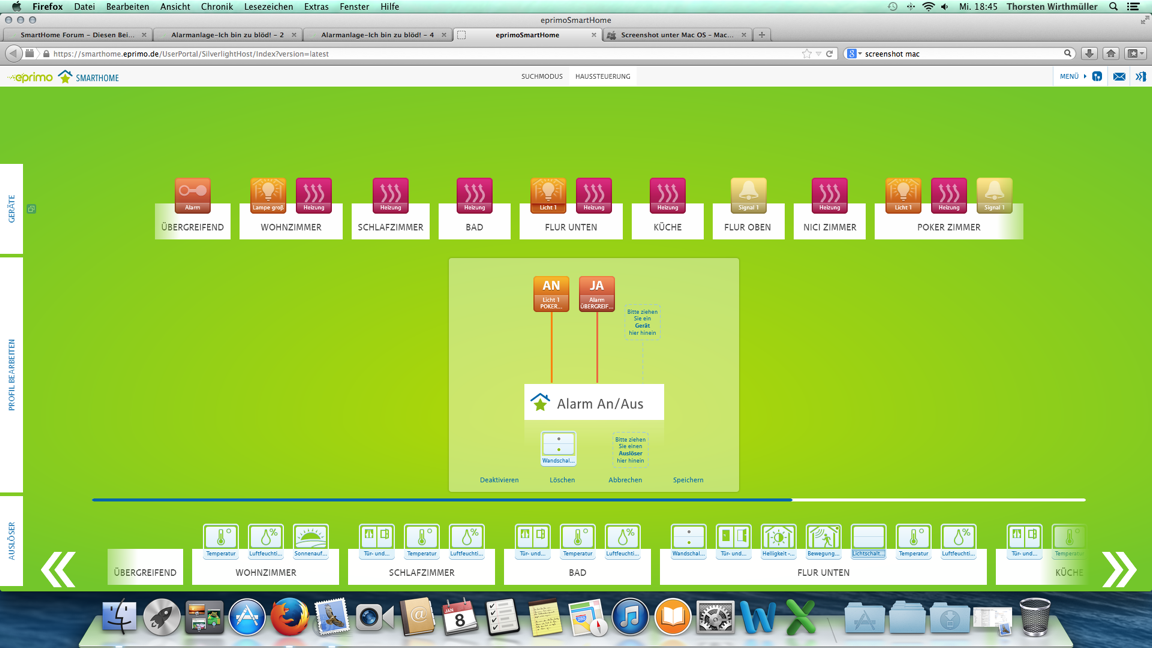Select the Alarm device under Übergreifend

point(192,195)
